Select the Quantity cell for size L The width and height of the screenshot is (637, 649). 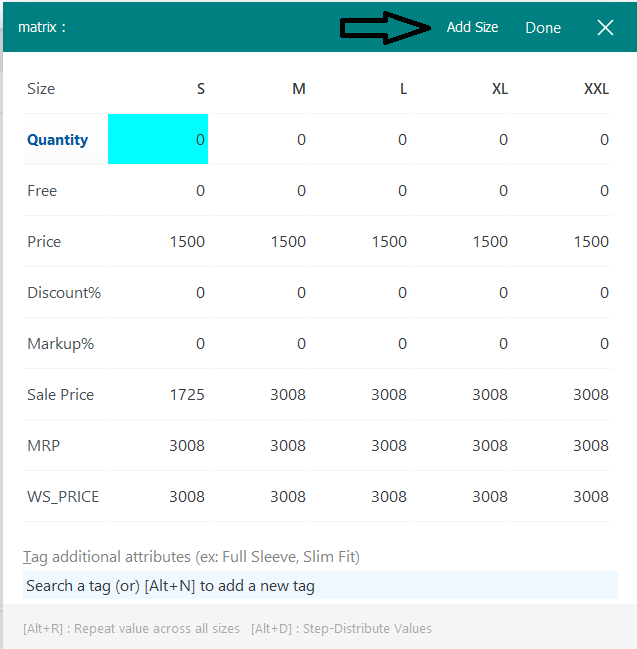click(360, 139)
